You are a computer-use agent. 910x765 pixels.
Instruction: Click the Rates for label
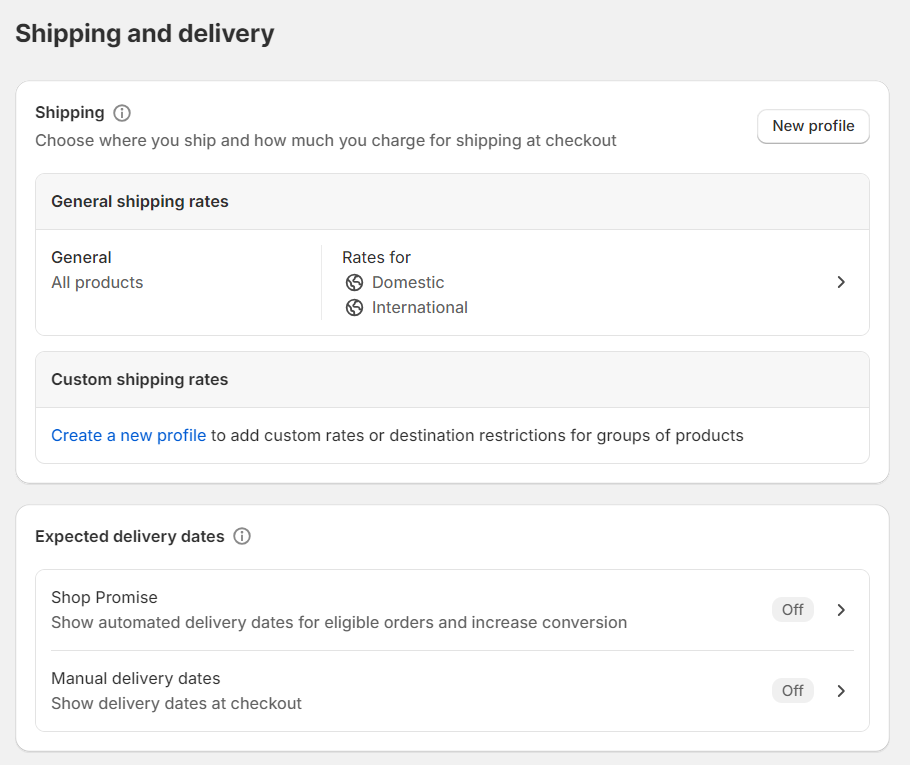click(x=376, y=257)
